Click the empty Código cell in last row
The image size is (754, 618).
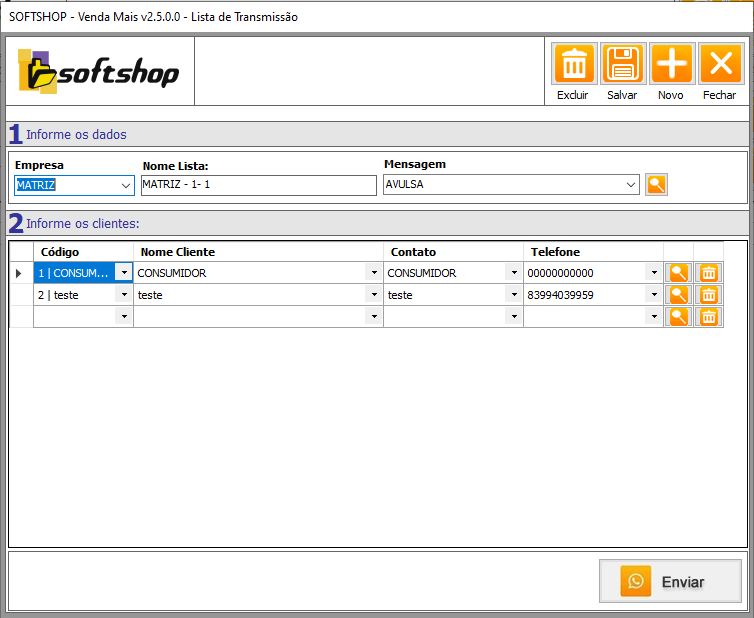[x=75, y=317]
